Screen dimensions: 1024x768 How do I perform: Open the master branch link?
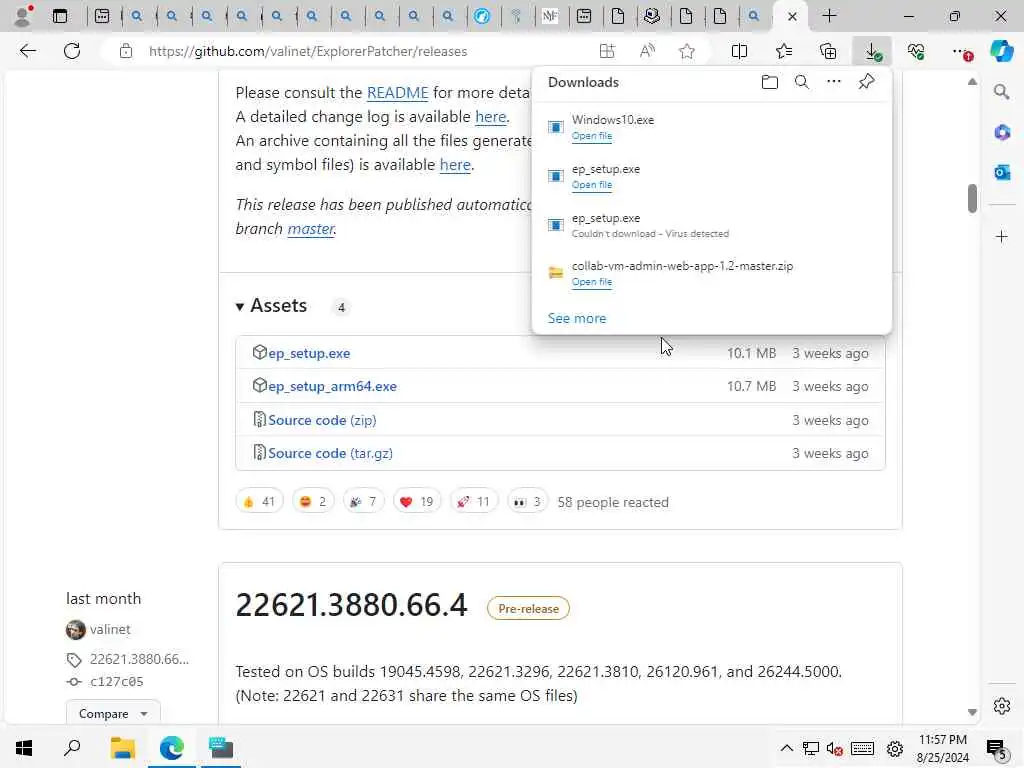[311, 229]
